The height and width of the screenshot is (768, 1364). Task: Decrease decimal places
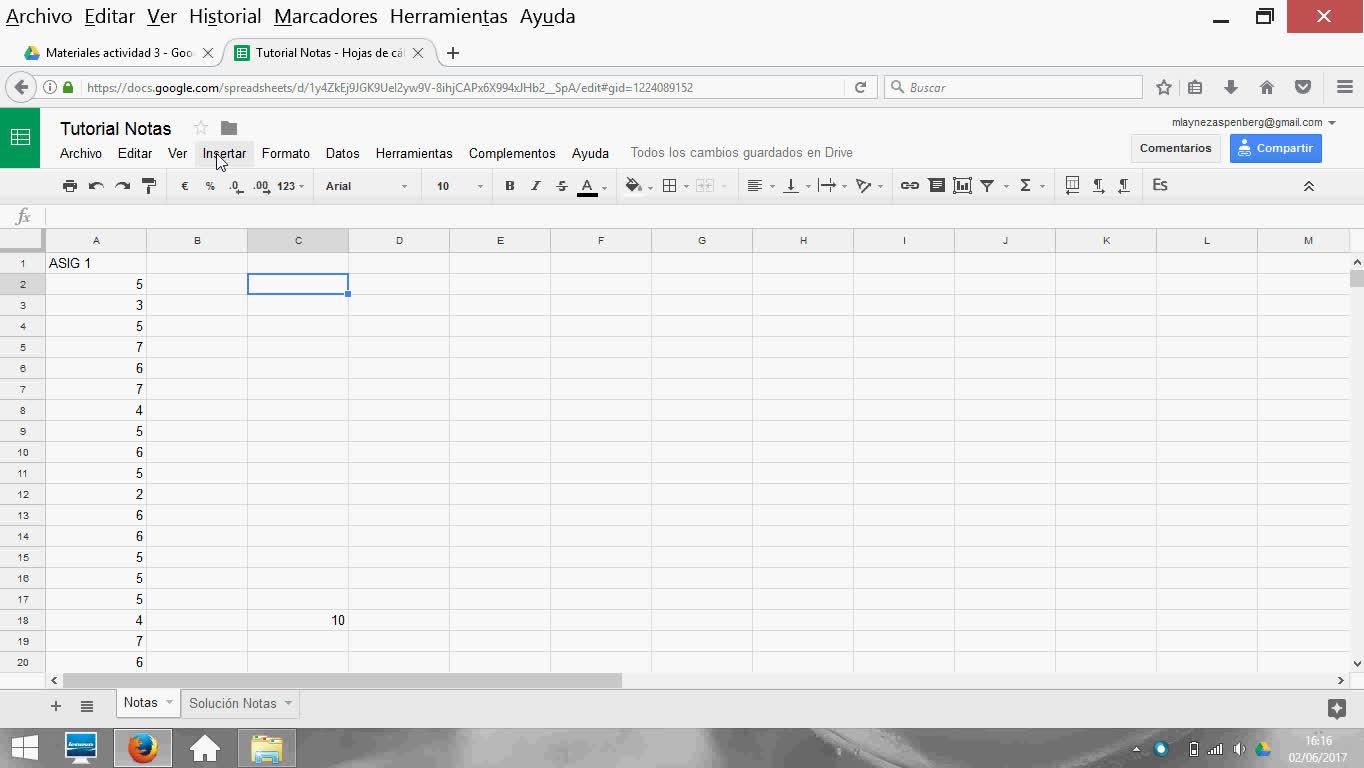pyautogui.click(x=236, y=186)
